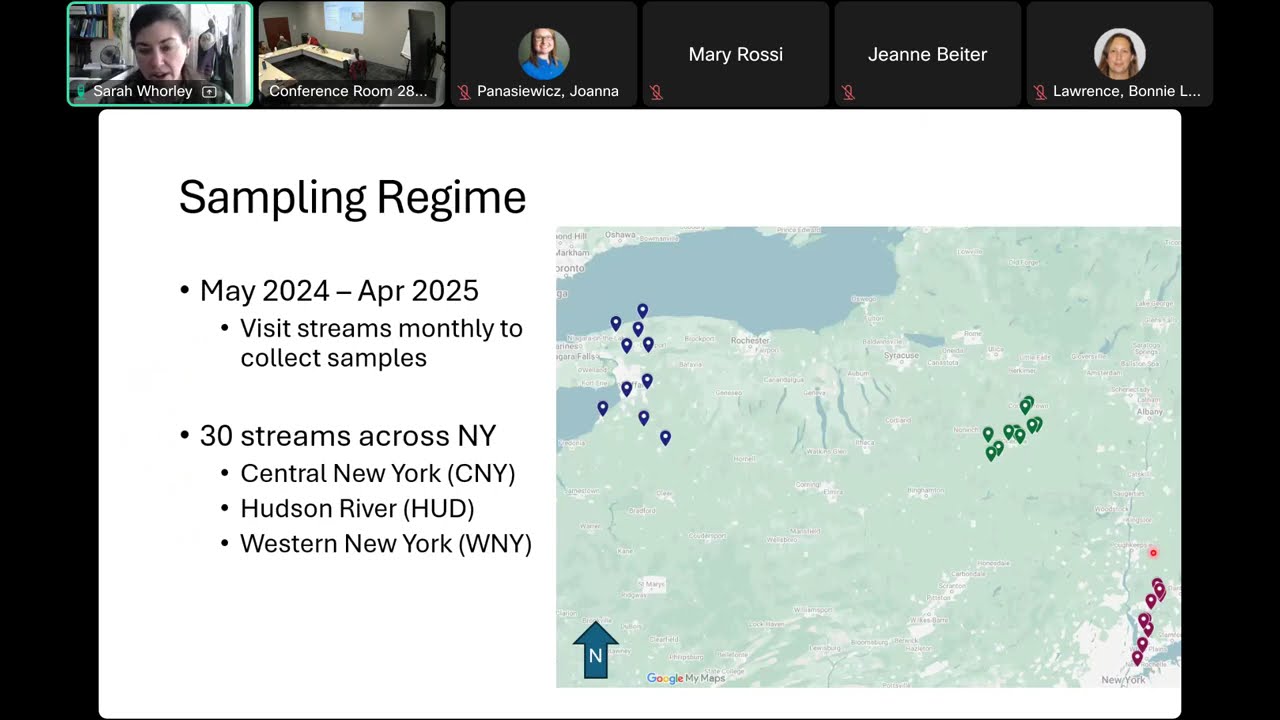
Task: Click the blue pin on the Lake Erie shoreline
Action: tap(603, 408)
